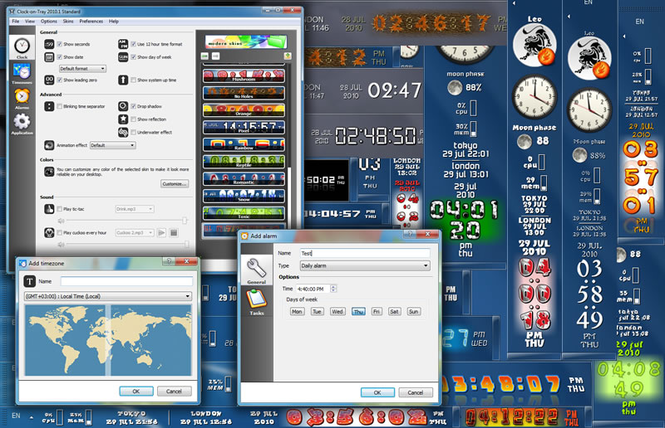The image size is (665, 428).
Task: Enable the Underwater effect checkbox
Action: click(x=134, y=132)
